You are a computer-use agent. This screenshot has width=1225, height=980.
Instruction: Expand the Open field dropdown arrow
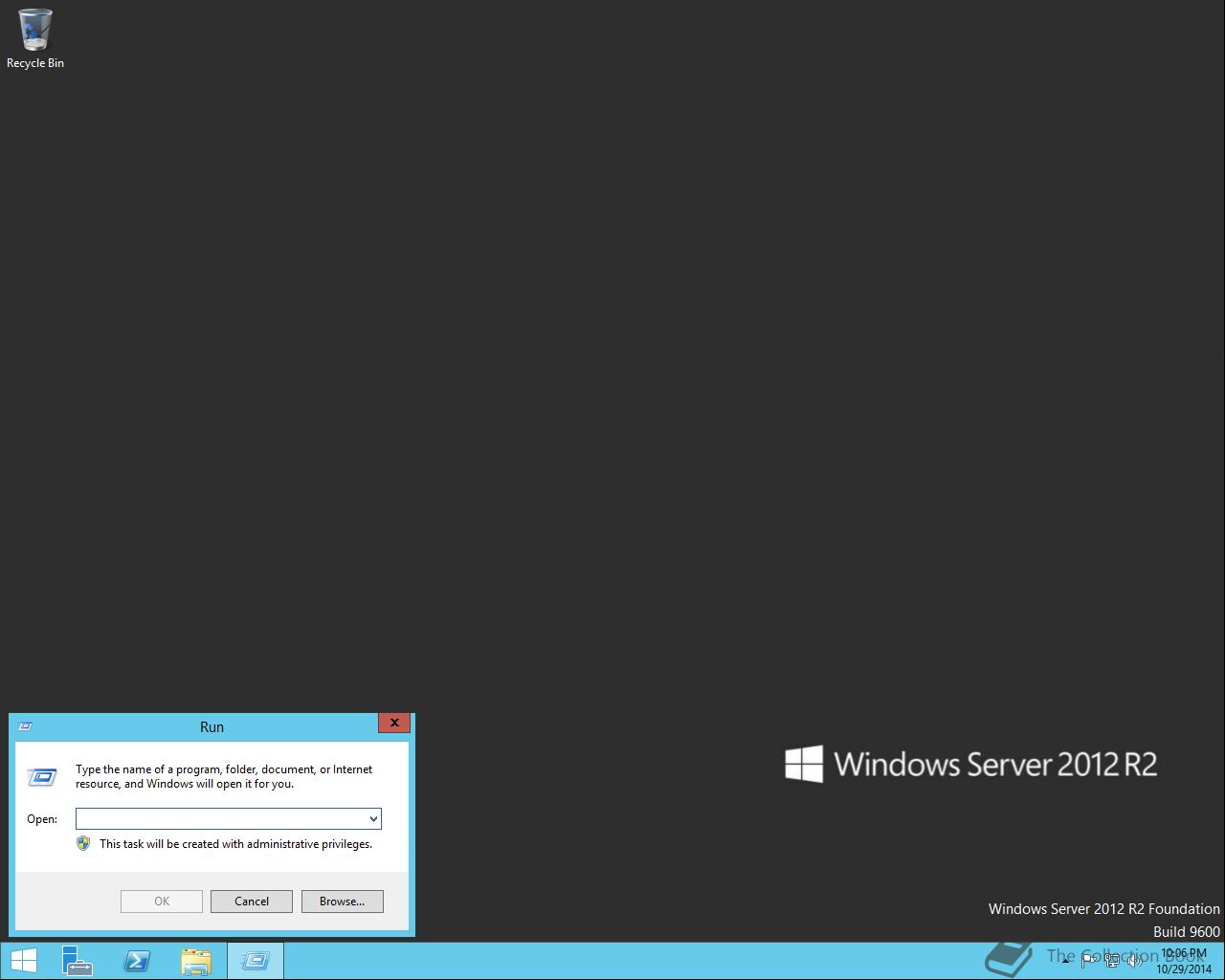373,818
